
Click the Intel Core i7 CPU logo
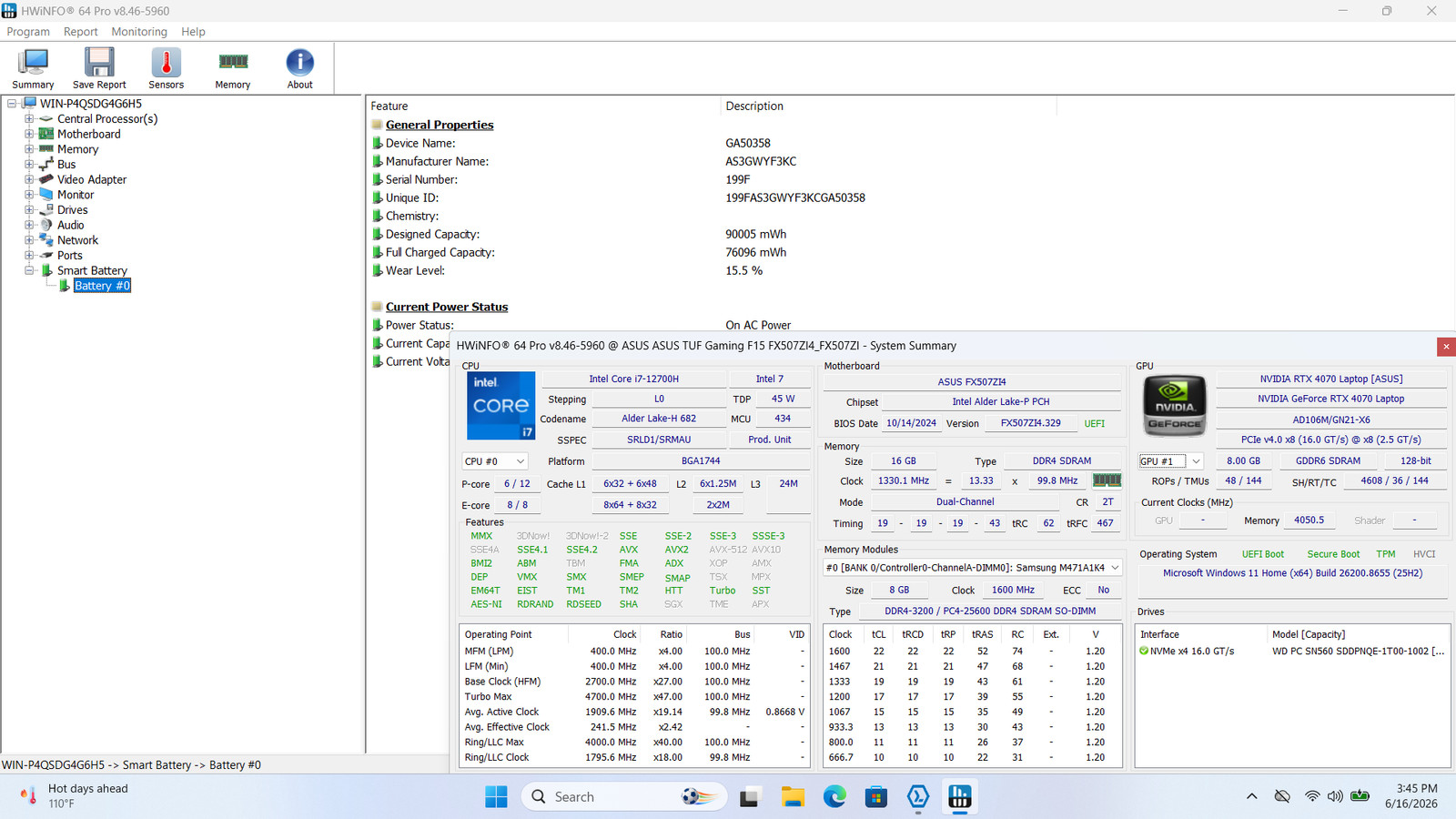[x=500, y=406]
